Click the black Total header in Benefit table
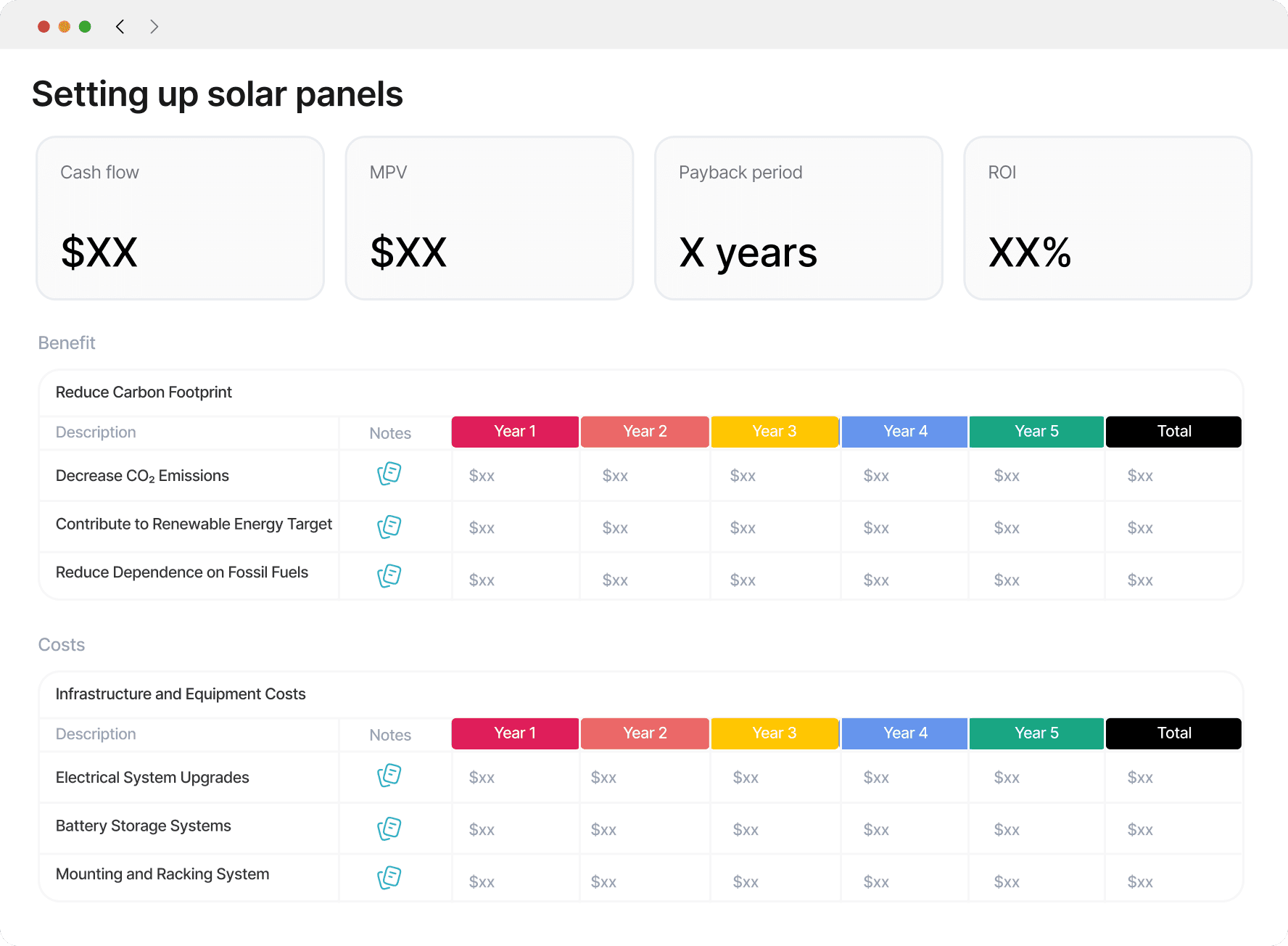1288x946 pixels. point(1173,432)
